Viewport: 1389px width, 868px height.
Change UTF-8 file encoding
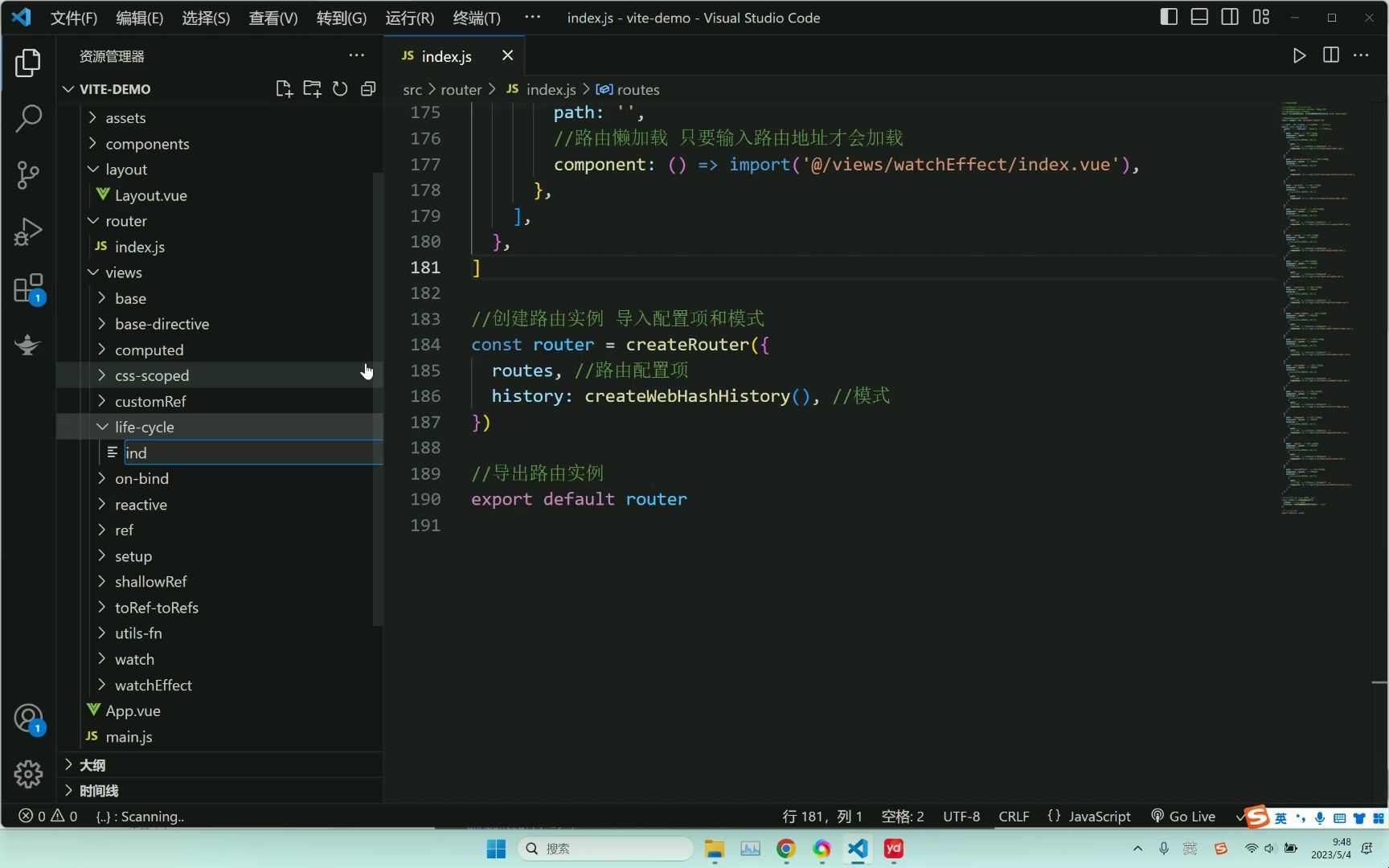pyautogui.click(x=961, y=817)
